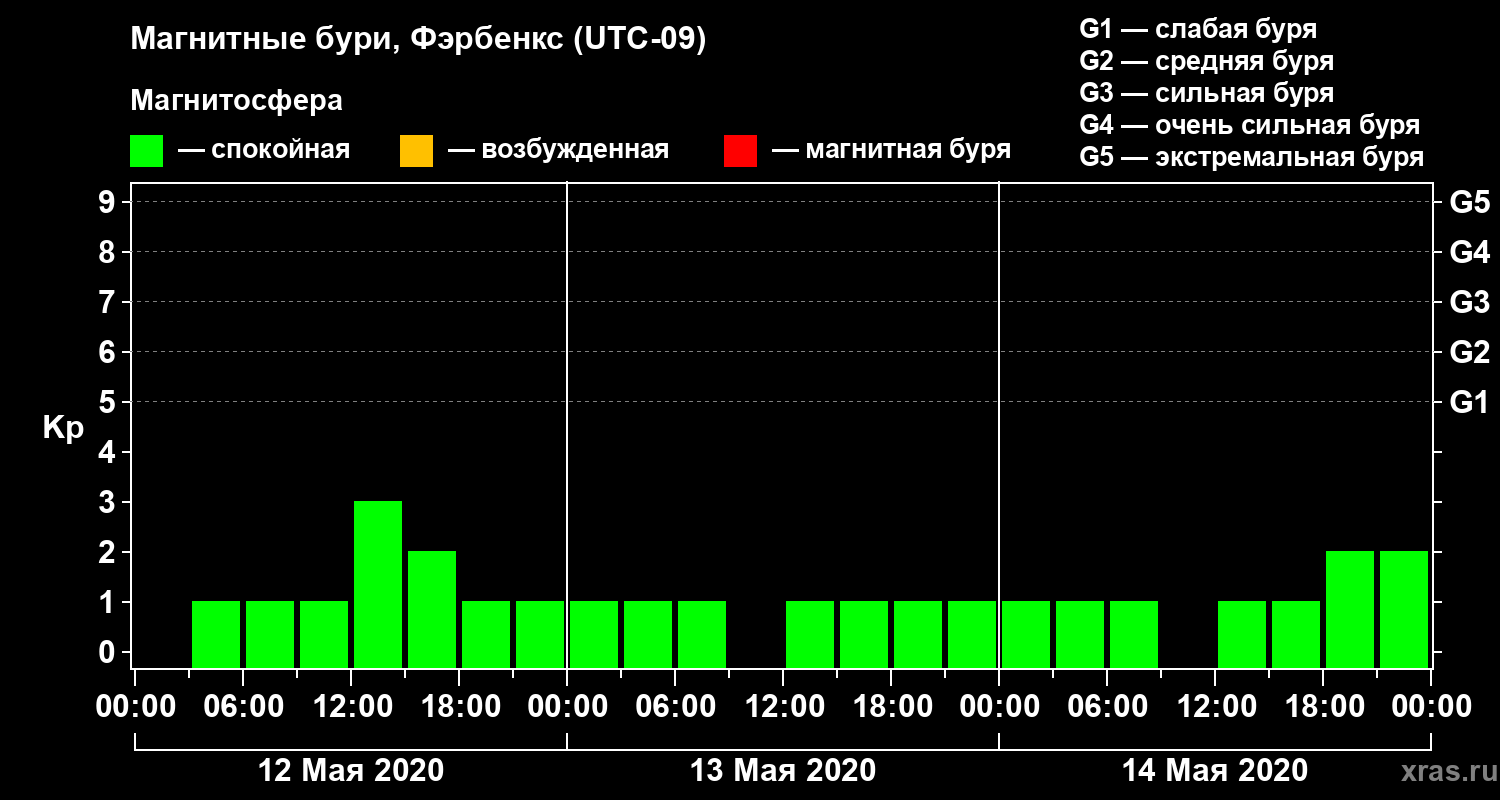Click the 'Магнитосфера' heading

tap(236, 101)
